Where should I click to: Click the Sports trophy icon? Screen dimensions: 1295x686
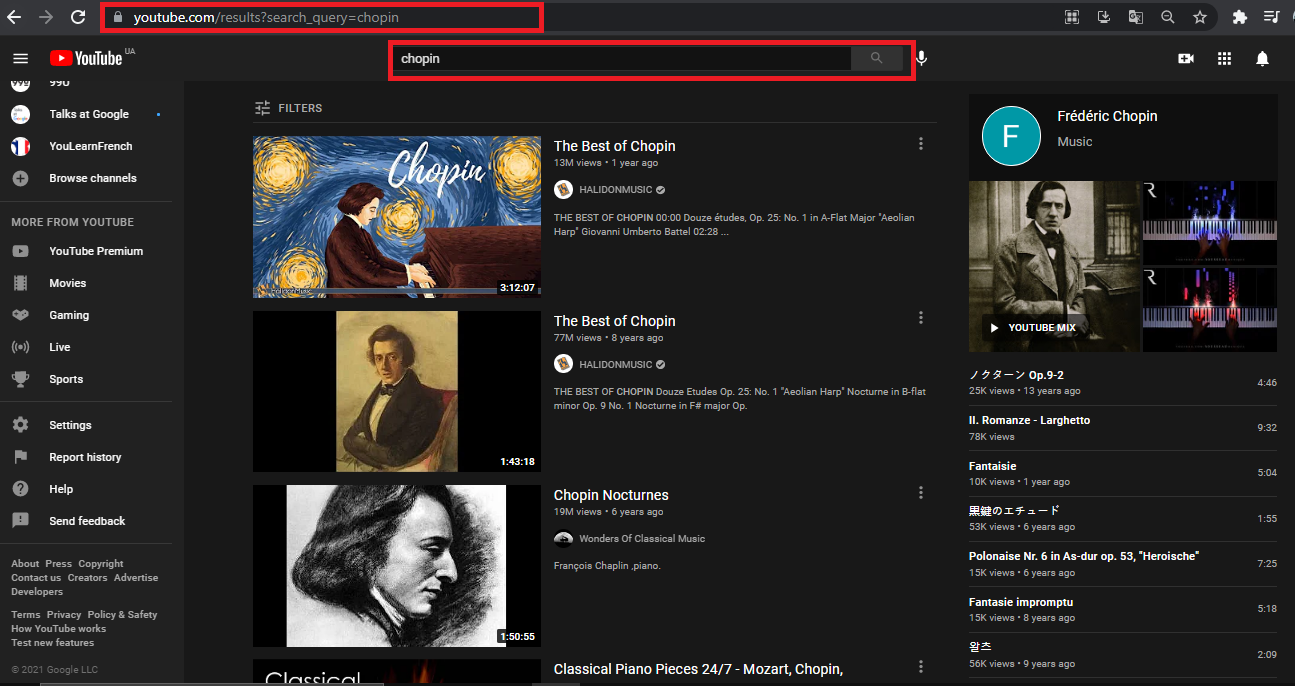coord(20,379)
